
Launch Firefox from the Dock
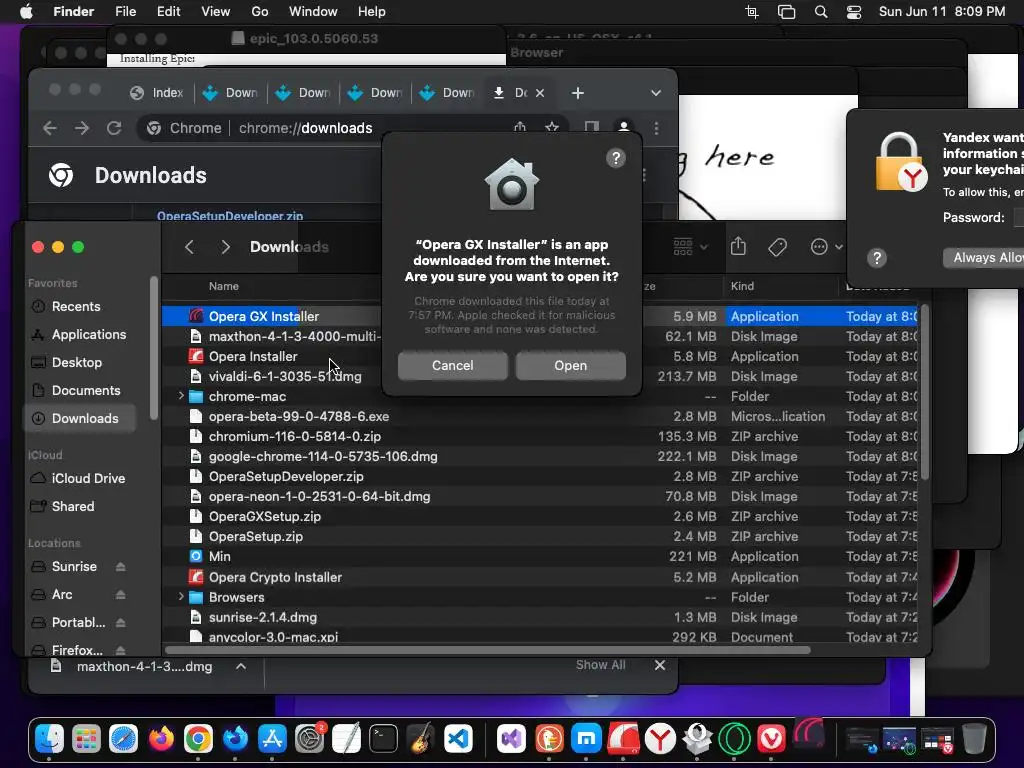pyautogui.click(x=161, y=739)
